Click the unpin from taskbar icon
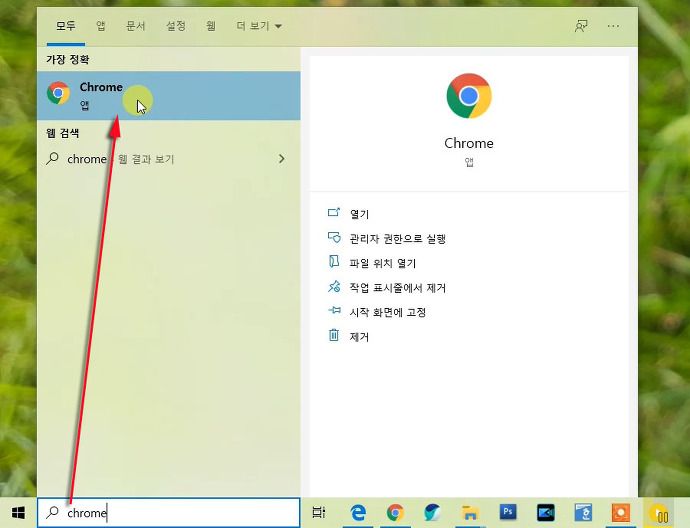 coord(334,287)
